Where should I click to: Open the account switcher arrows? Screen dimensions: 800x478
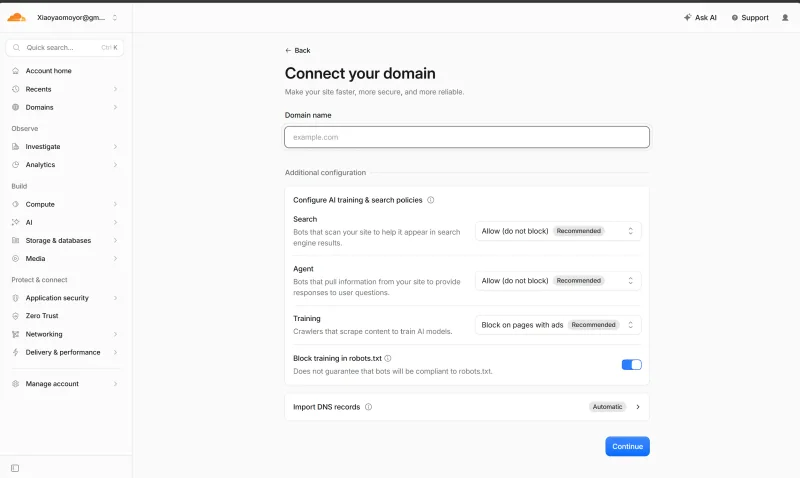click(x=115, y=17)
